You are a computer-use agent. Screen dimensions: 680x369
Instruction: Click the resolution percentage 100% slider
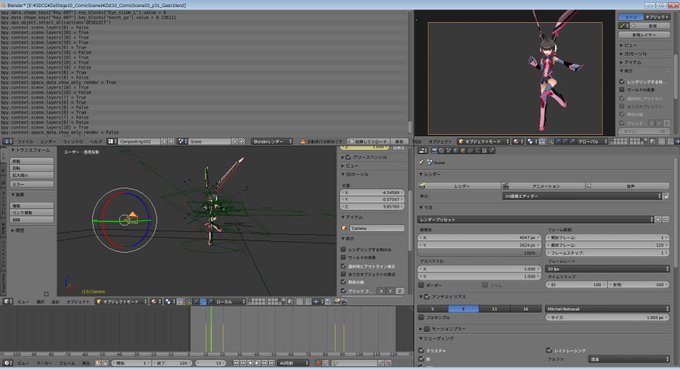point(479,252)
